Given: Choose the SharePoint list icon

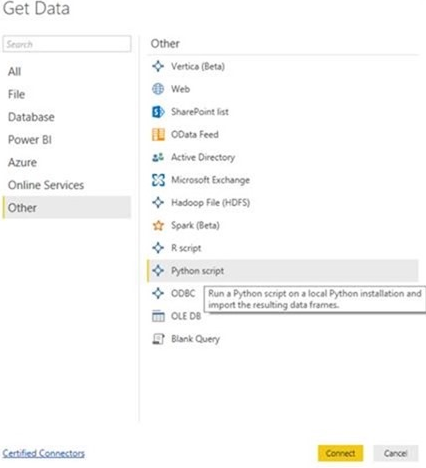Looking at the screenshot, I should click(158, 112).
